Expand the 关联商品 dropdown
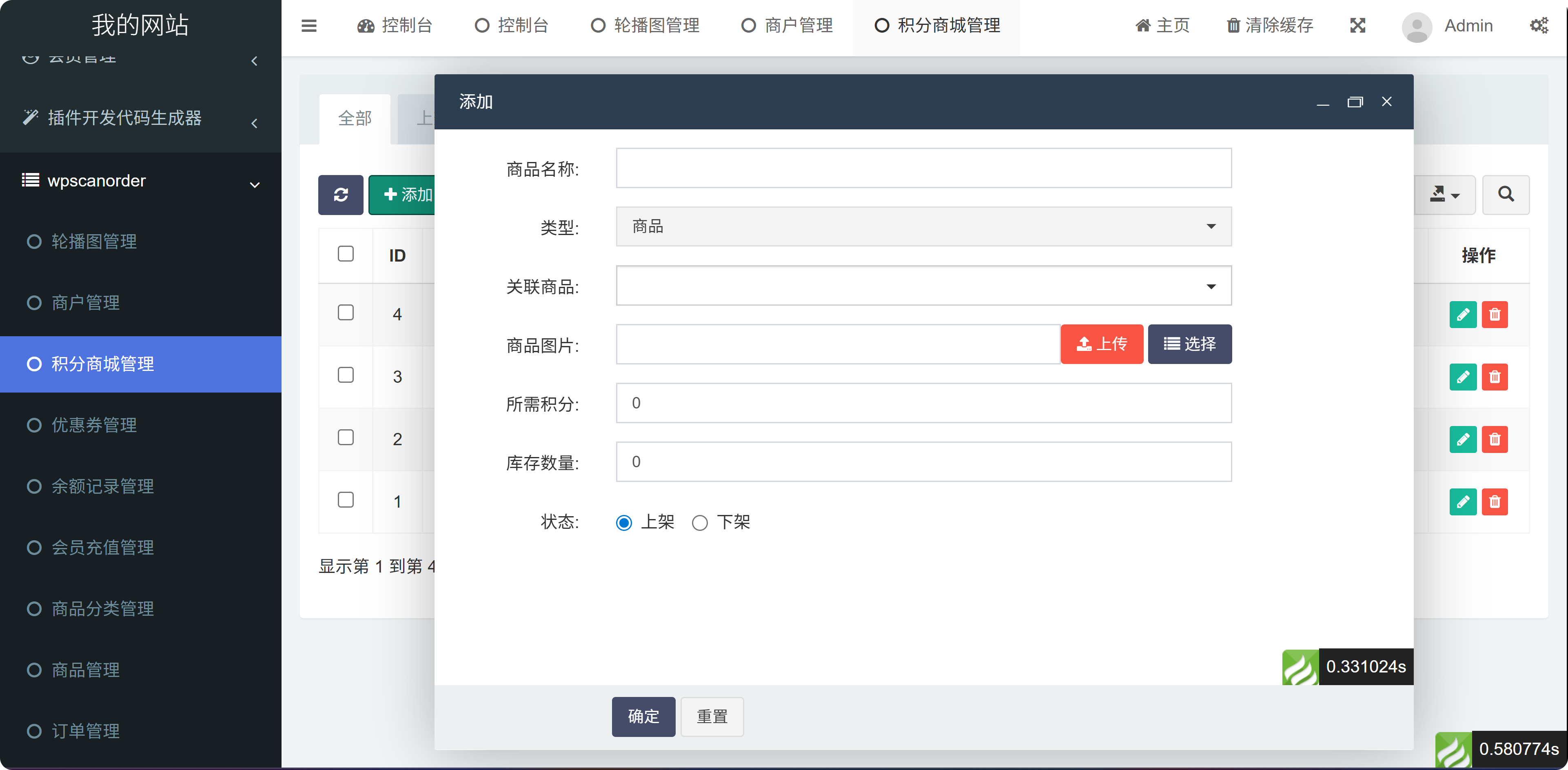Image resolution: width=1568 pixels, height=770 pixels. click(923, 286)
